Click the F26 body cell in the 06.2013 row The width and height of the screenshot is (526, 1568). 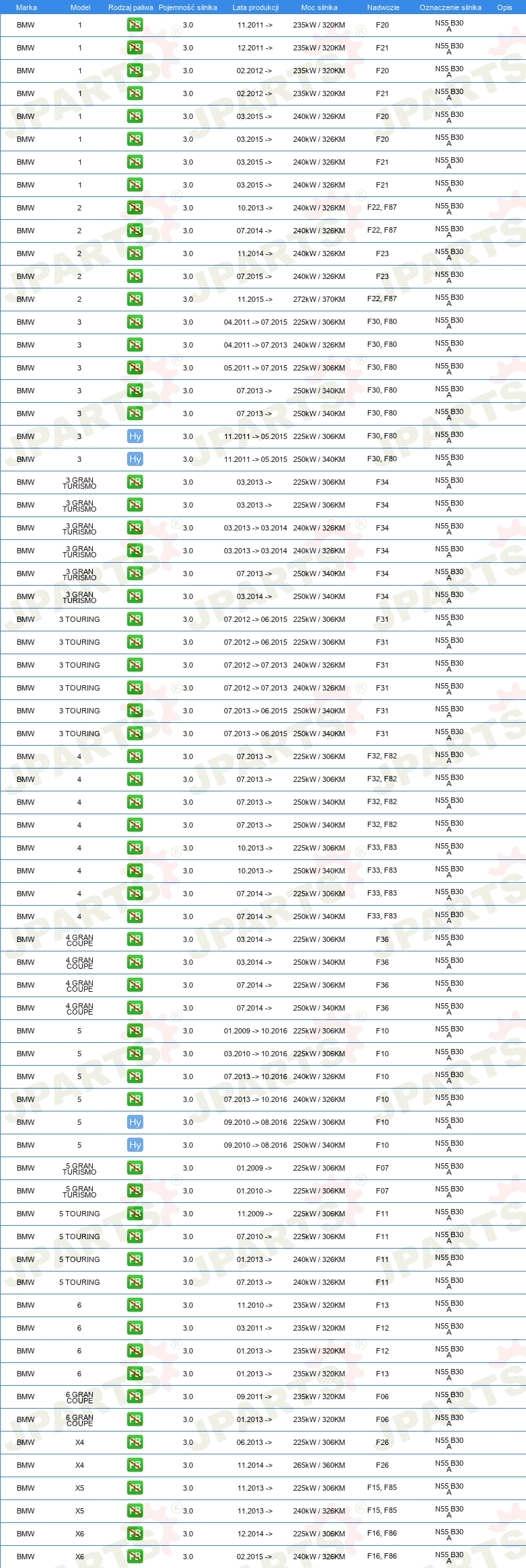point(383,1442)
